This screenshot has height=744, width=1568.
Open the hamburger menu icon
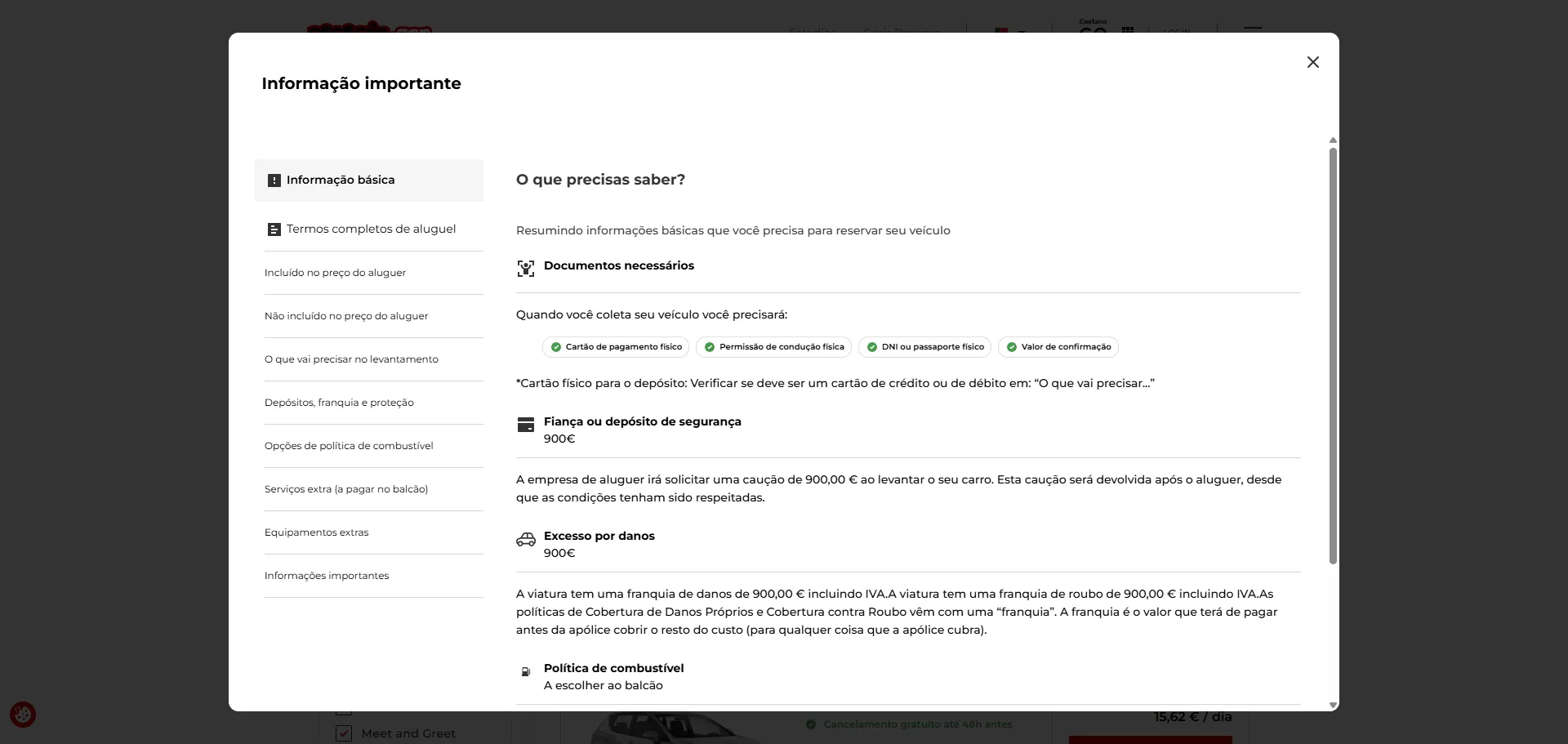(x=1253, y=28)
